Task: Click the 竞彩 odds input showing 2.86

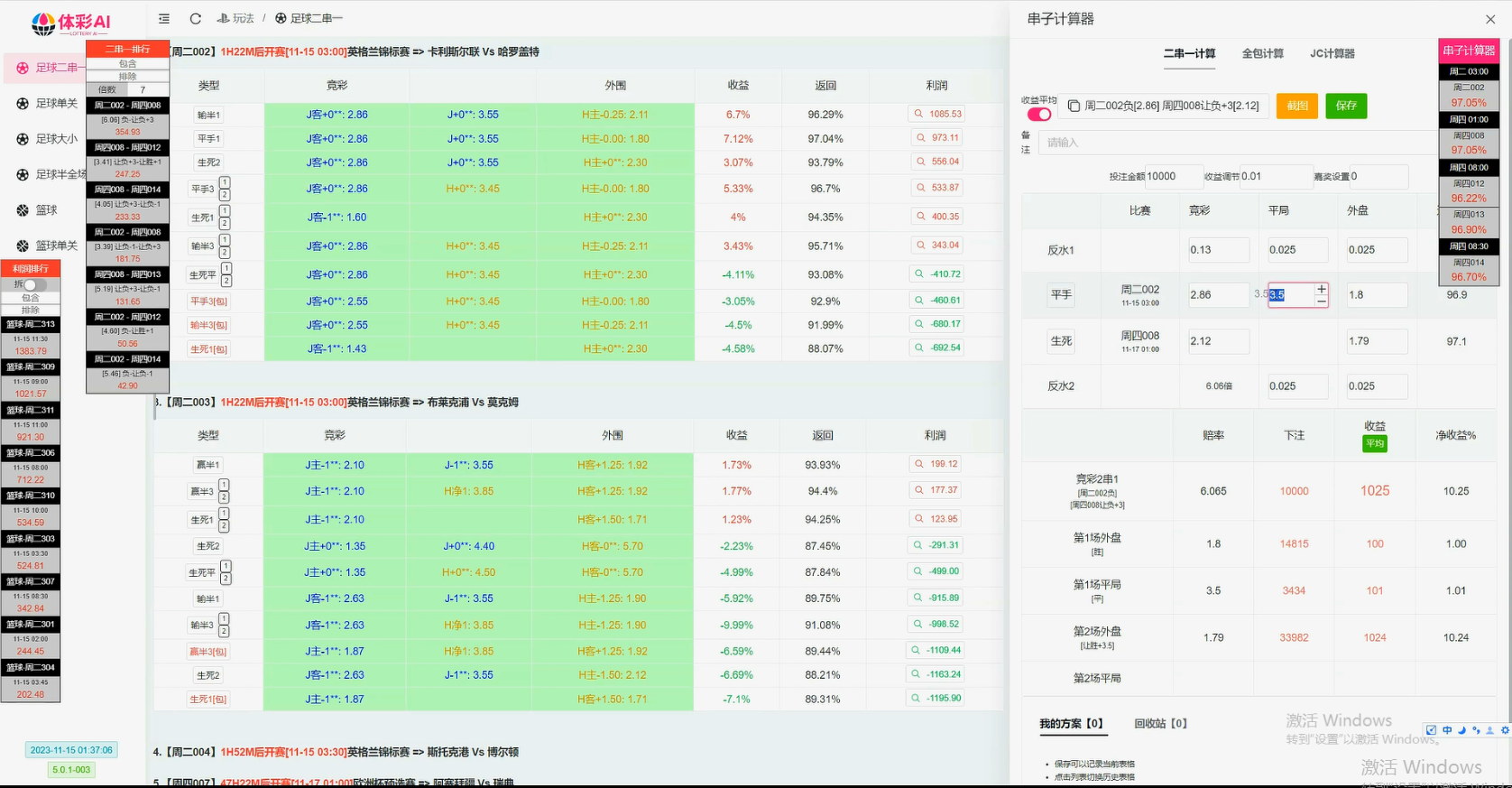Action: coord(1219,295)
